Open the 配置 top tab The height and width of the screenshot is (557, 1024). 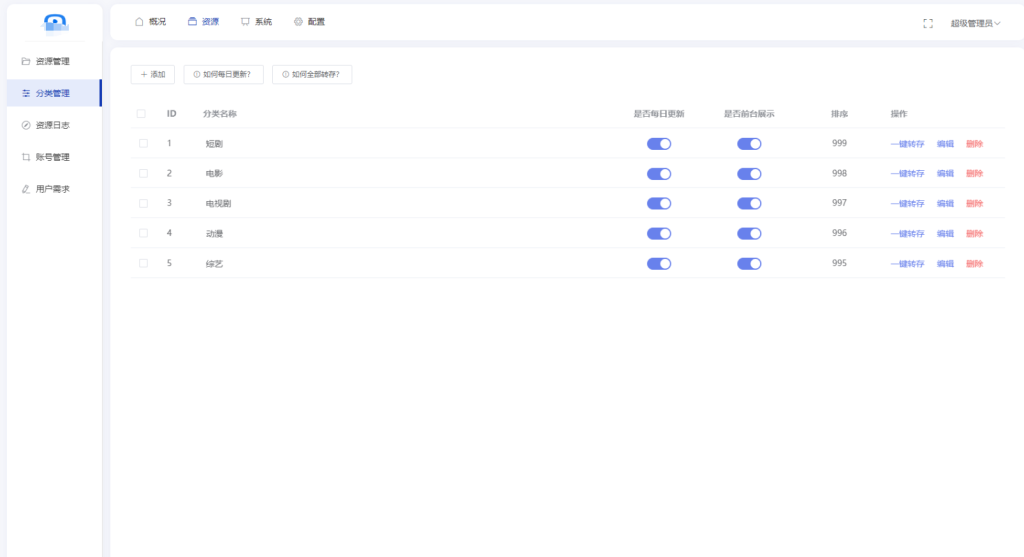[x=309, y=22]
